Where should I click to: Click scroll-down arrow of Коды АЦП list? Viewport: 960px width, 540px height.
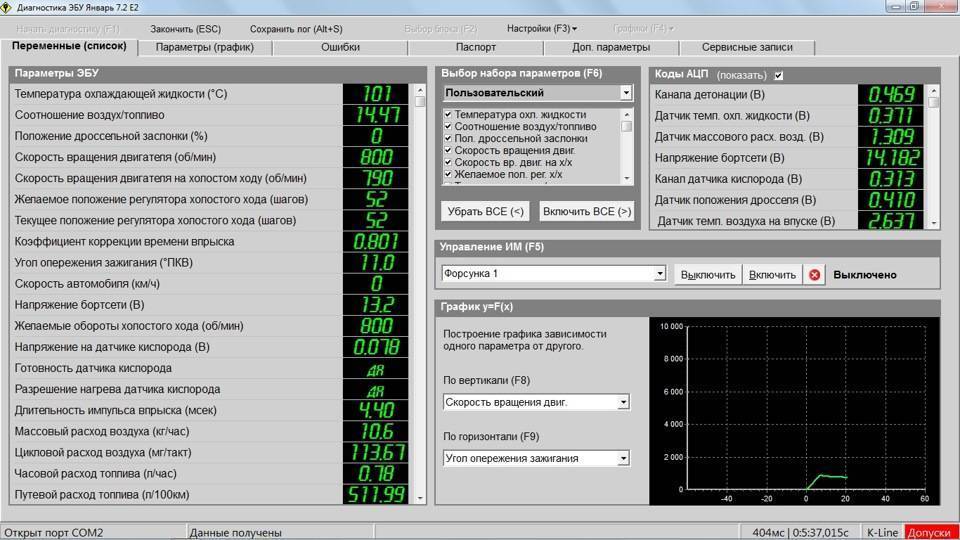click(x=934, y=223)
